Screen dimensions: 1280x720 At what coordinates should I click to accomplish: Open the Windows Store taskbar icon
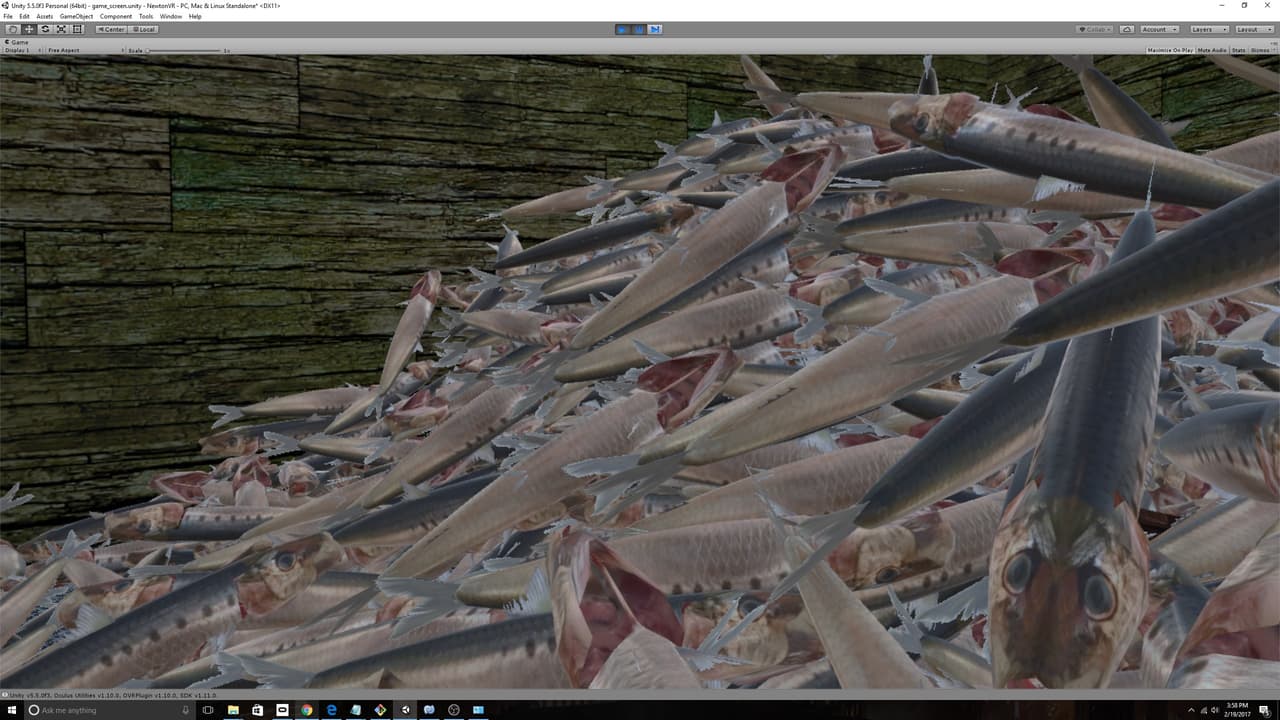pyautogui.click(x=258, y=710)
